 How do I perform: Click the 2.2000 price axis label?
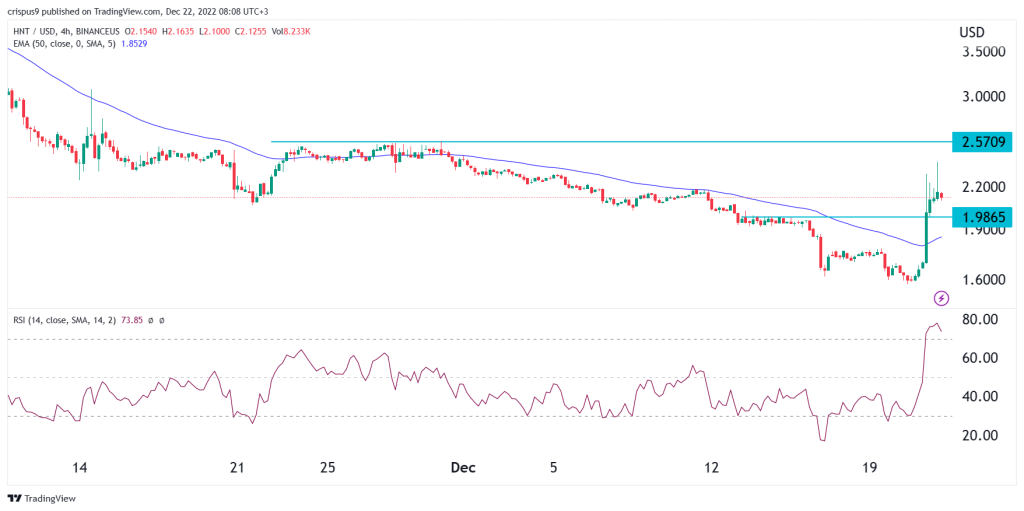tap(982, 188)
